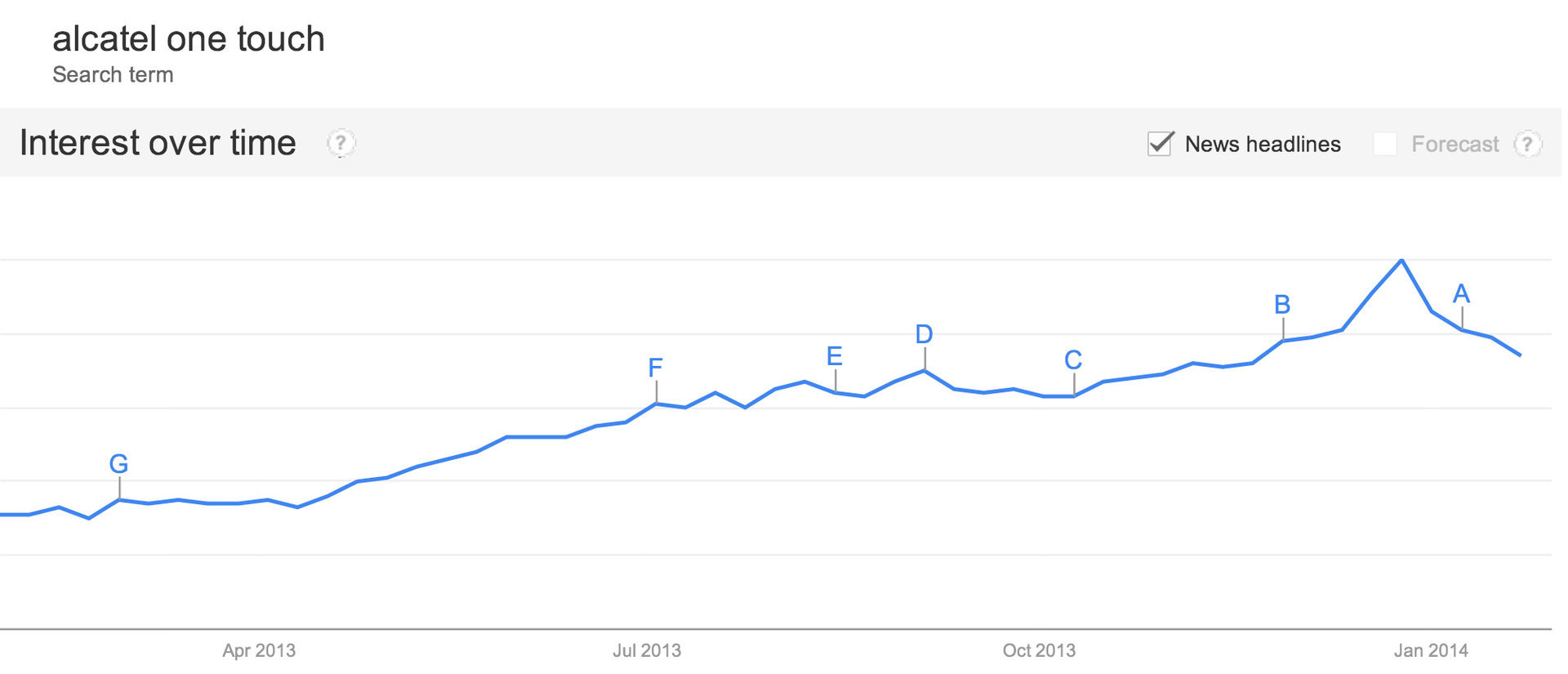Viewport: 1568px width, 674px height.
Task: Select news headline marker D
Action: pos(924,334)
